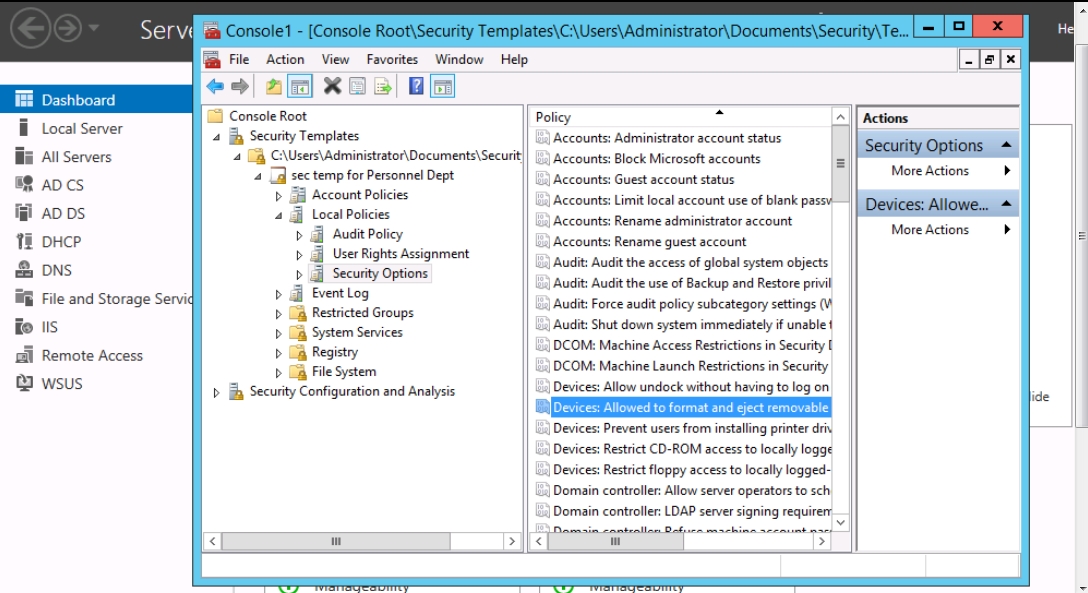Click the Up One Level folder icon
The image size is (1088, 593).
pyautogui.click(x=274, y=87)
